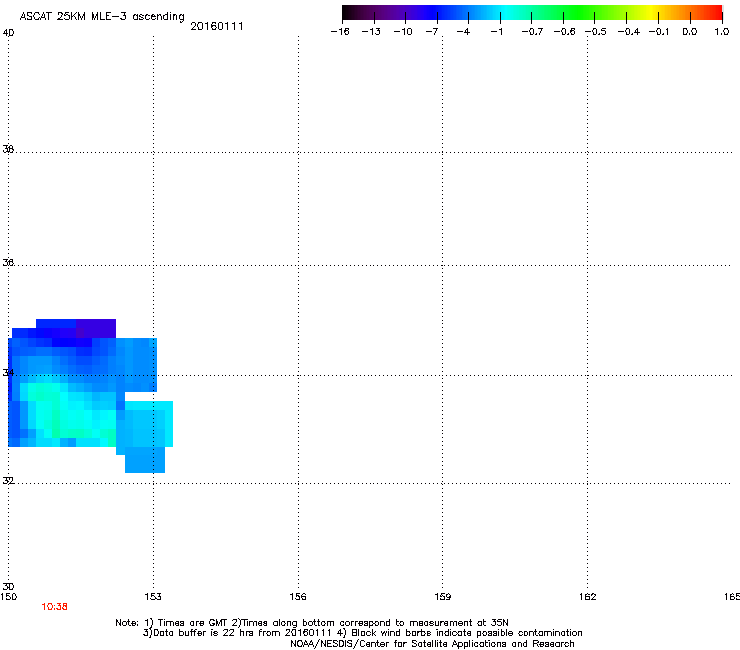Click the color bar label -0.1

click(x=659, y=32)
